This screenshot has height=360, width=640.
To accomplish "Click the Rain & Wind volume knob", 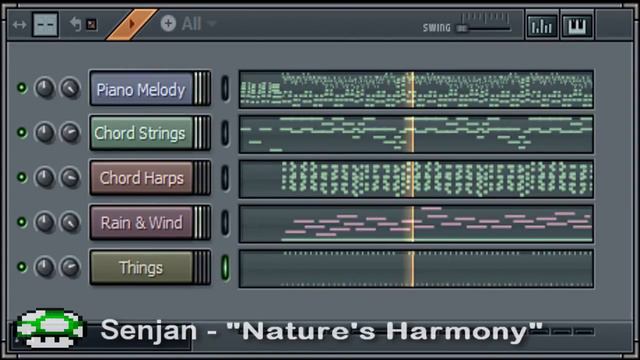I will (70, 222).
